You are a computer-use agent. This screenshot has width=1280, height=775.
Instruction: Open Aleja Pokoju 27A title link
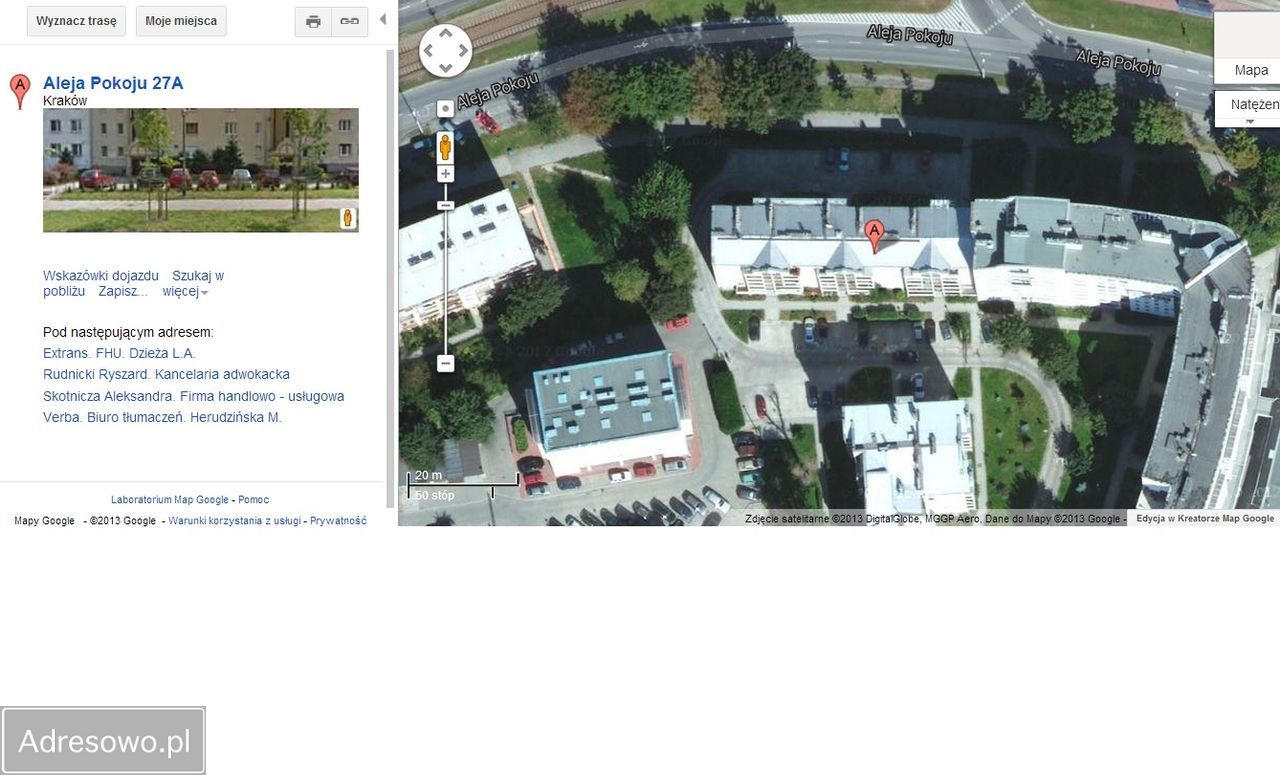click(x=113, y=83)
